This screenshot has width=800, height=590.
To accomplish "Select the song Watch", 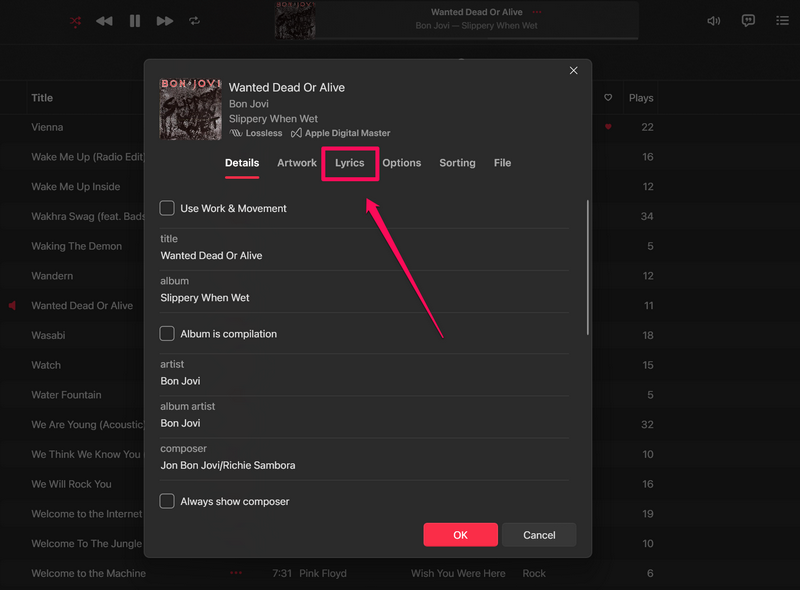I will [x=46, y=365].
